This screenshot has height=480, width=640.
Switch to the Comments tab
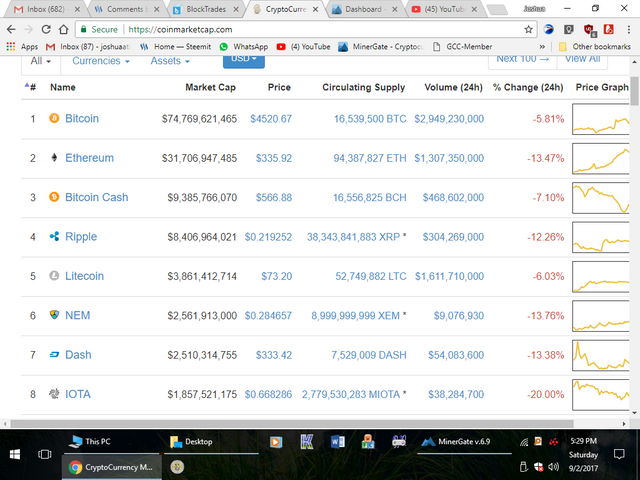tap(125, 9)
